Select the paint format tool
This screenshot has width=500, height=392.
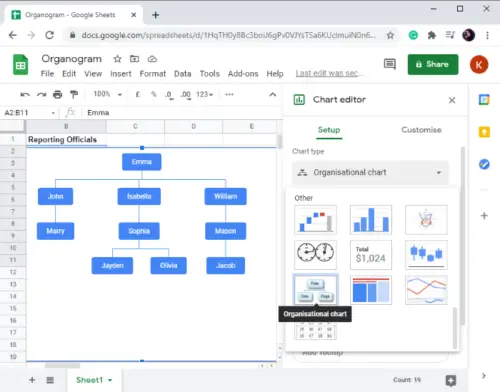tap(74, 95)
